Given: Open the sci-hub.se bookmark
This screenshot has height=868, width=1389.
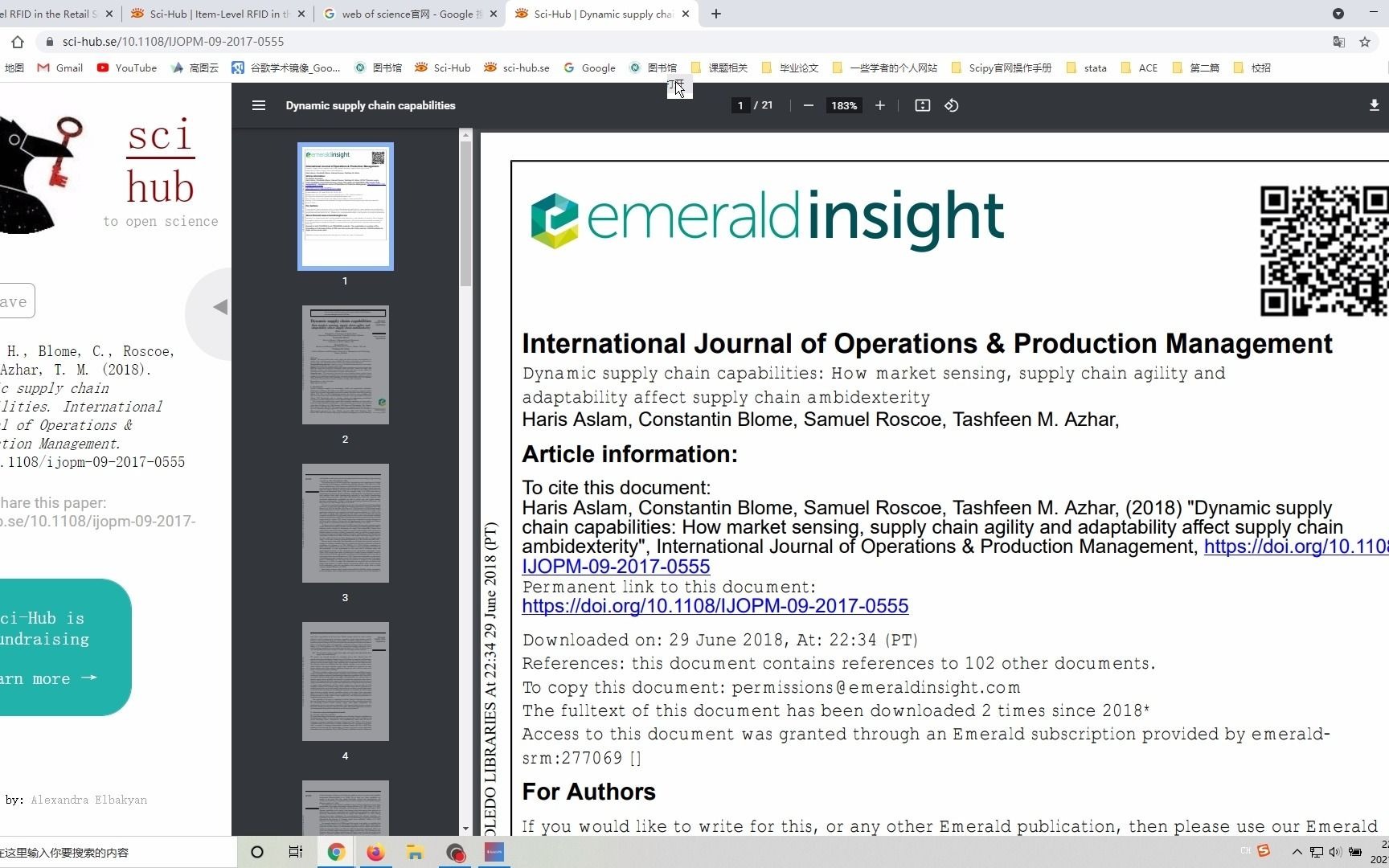Looking at the screenshot, I should [517, 68].
